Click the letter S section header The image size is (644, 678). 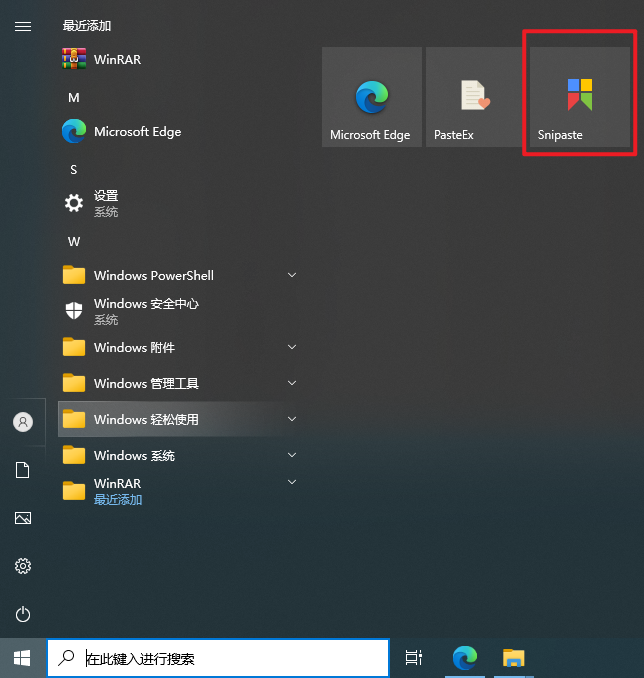click(x=74, y=170)
